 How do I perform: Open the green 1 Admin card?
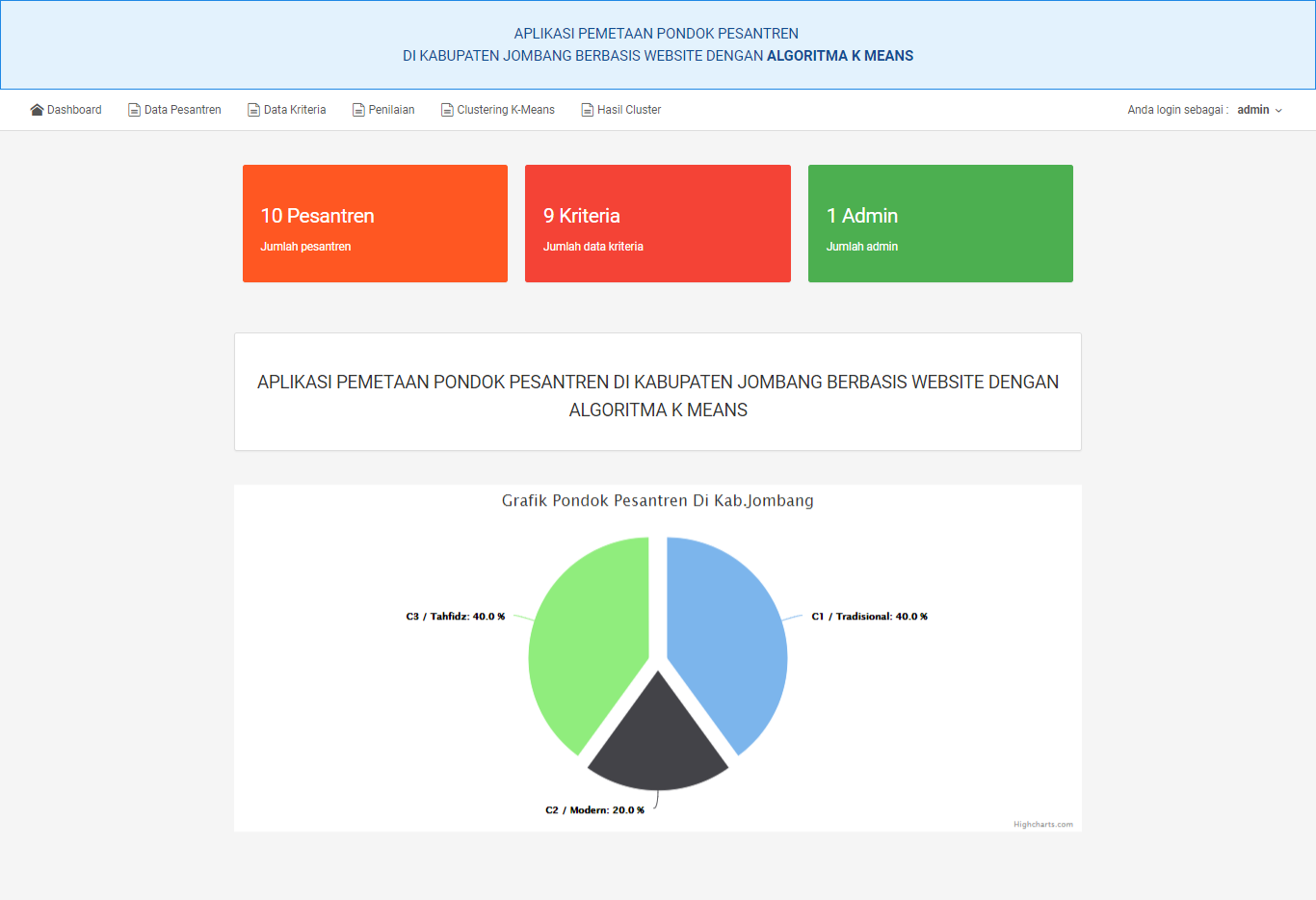coord(940,224)
